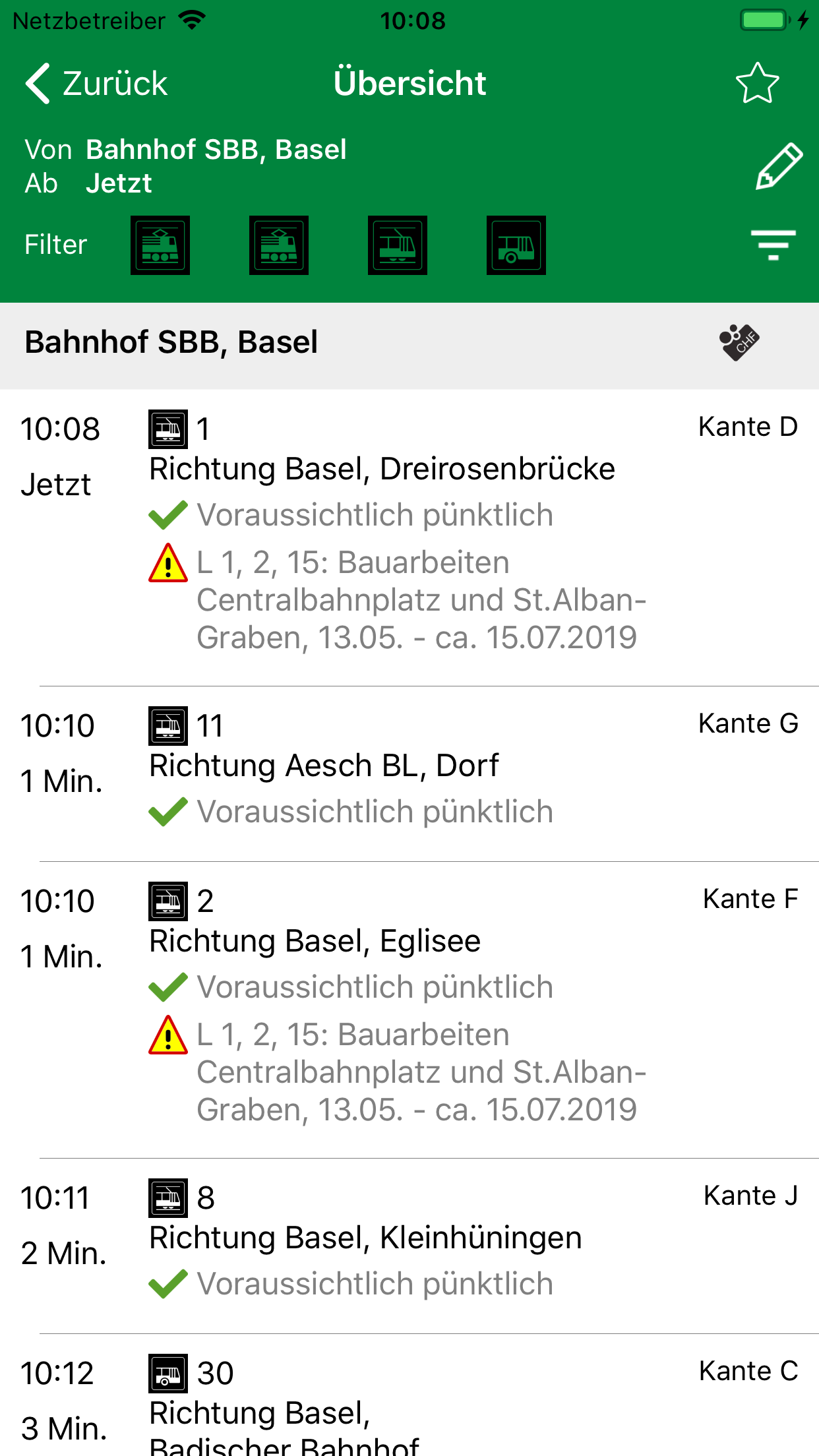819x1456 pixels.
Task: Tap the bus 30 vehicle icon
Action: click(x=168, y=1374)
